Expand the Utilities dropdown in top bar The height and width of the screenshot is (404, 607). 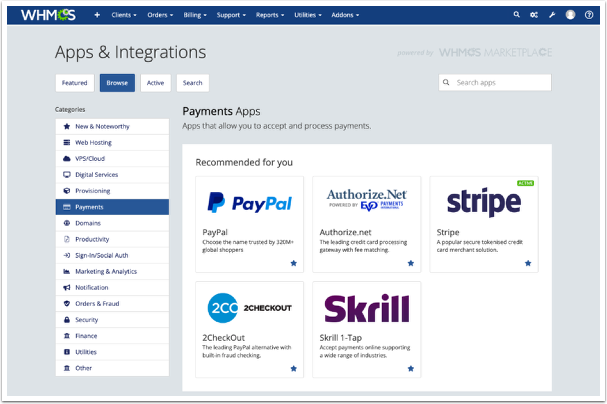tap(308, 15)
